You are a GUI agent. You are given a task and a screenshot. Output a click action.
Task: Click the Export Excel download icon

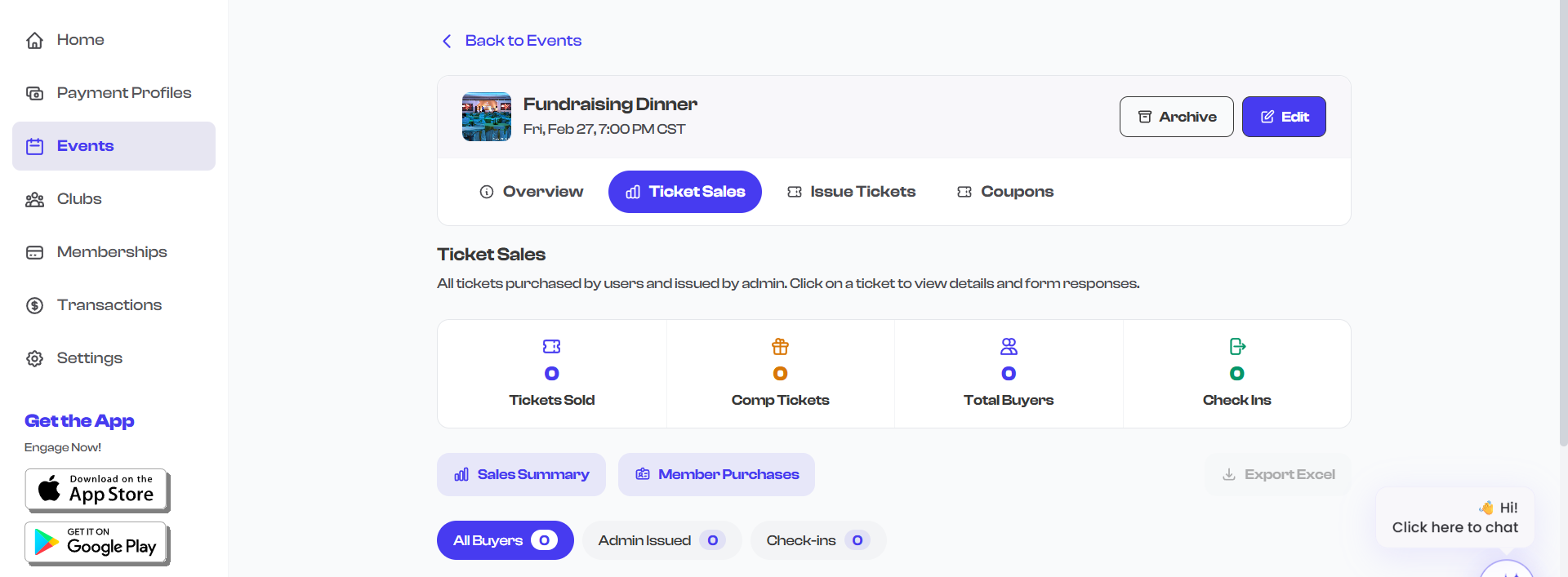coord(1229,474)
